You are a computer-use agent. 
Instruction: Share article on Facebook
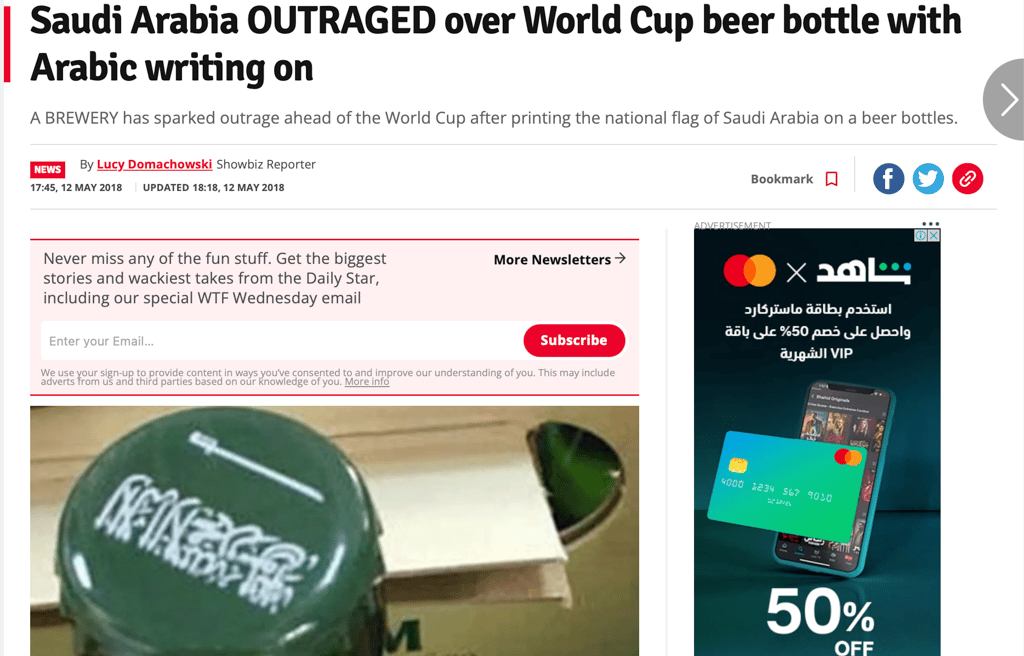[888, 178]
